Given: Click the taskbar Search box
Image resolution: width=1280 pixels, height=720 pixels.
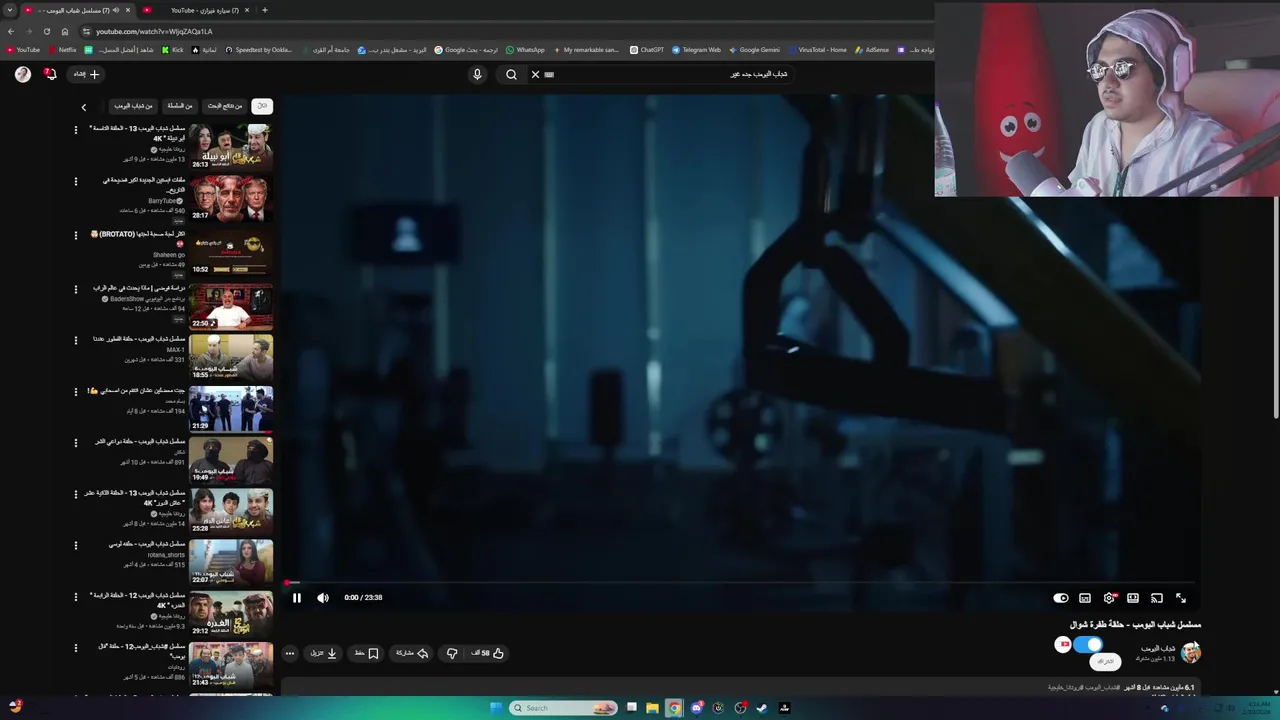Looking at the screenshot, I should (563, 708).
